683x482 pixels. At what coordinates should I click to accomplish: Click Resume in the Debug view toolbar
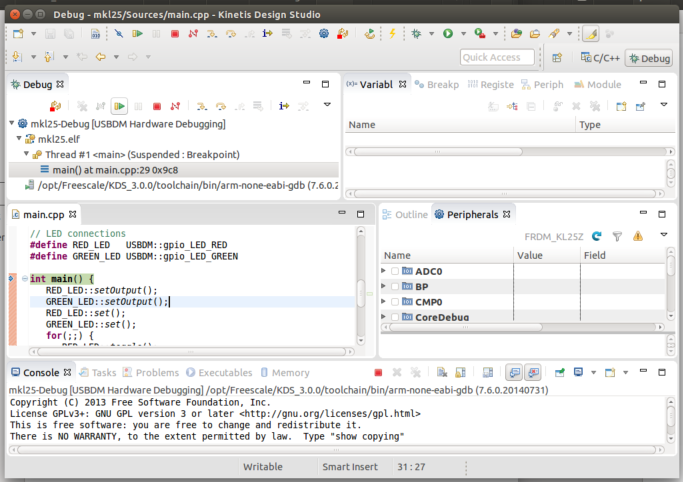(x=119, y=106)
